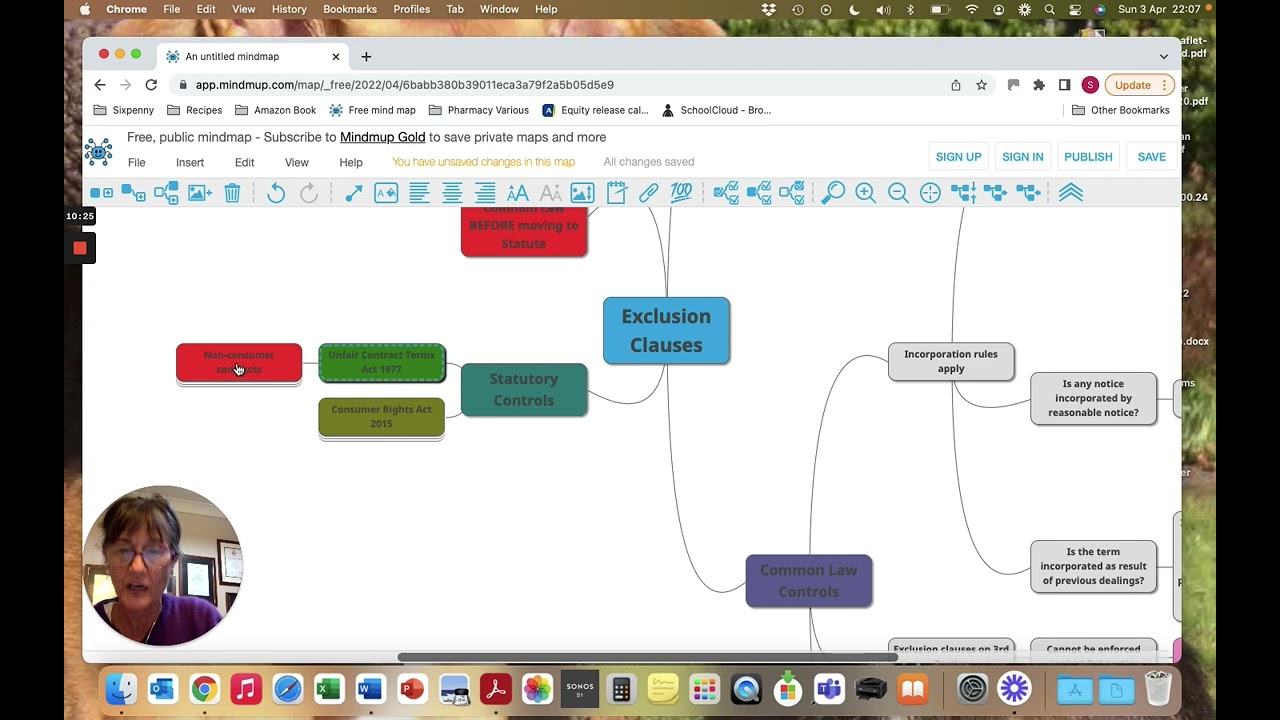Select the connect nodes arrow tool
The image size is (1280, 720).
pyautogui.click(x=353, y=193)
